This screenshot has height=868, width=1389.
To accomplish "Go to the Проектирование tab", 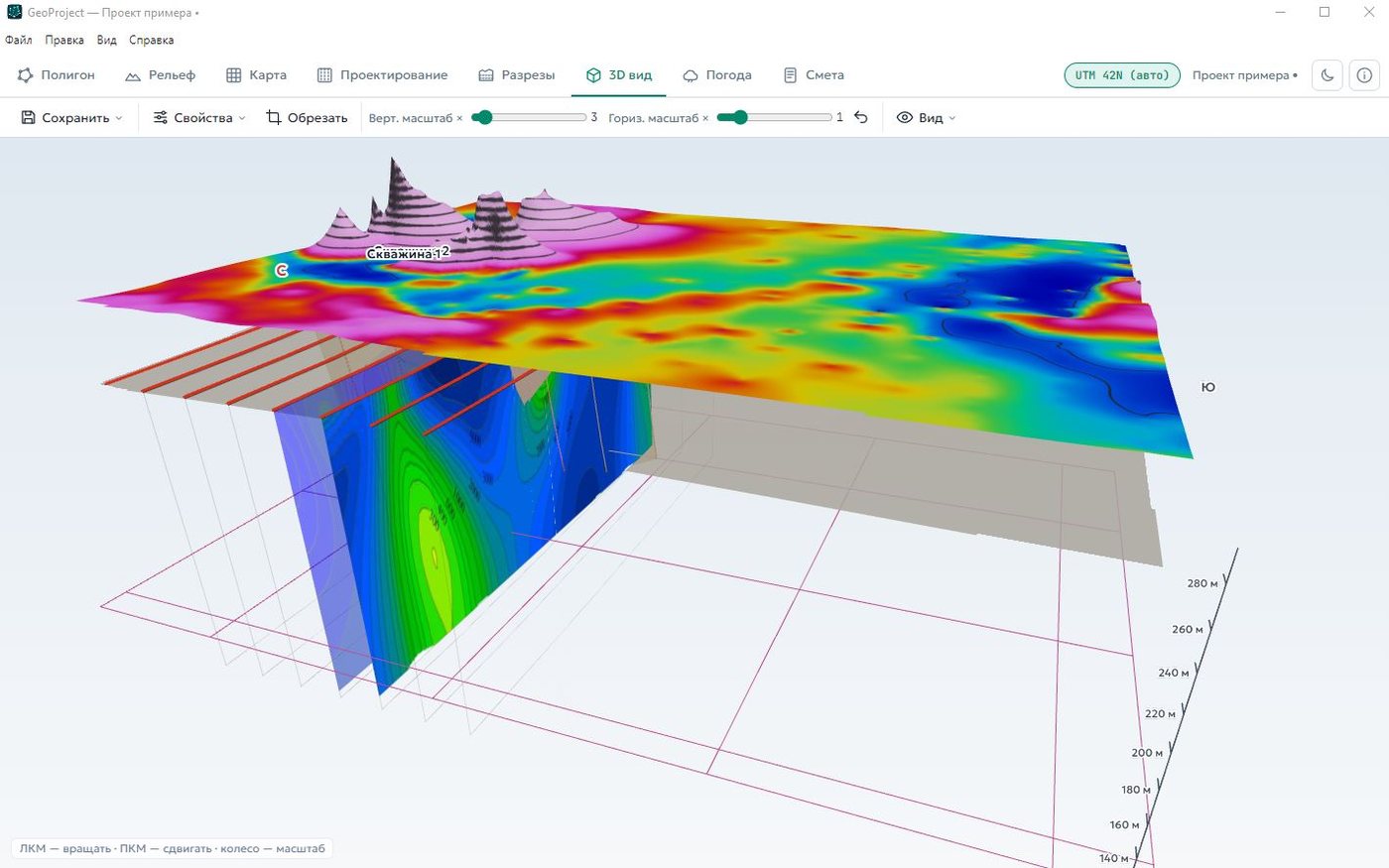I will click(x=382, y=75).
